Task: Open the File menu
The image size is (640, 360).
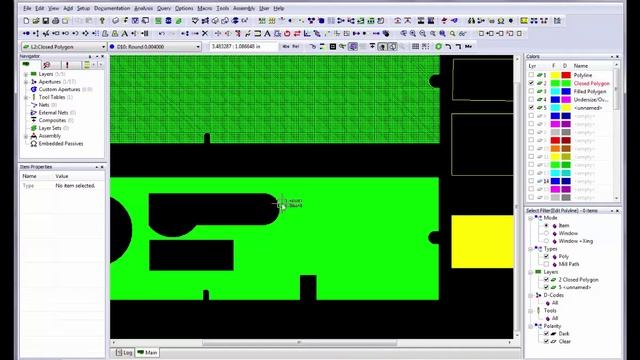Action: pyautogui.click(x=27, y=8)
